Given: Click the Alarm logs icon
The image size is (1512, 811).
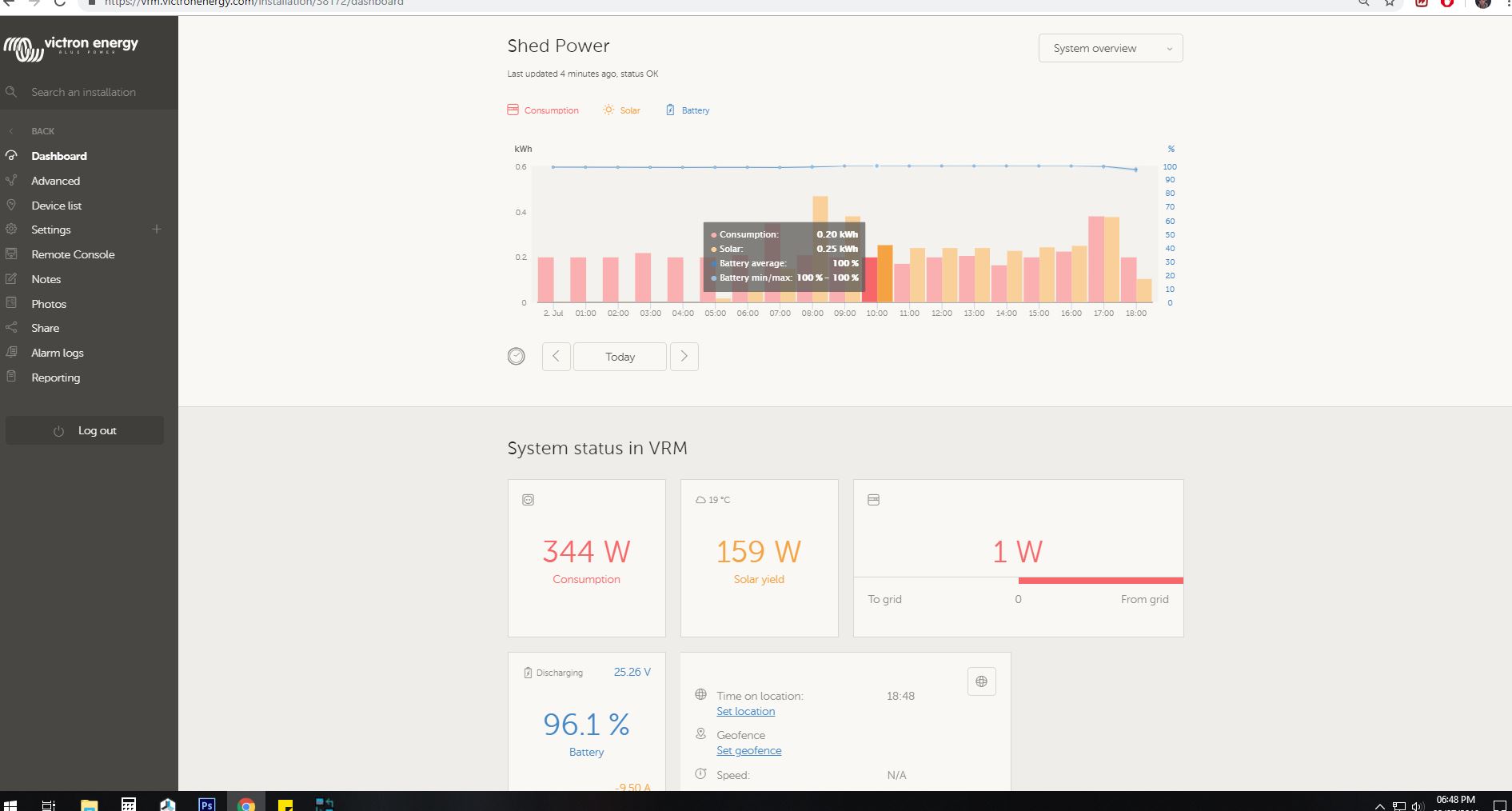Looking at the screenshot, I should click(x=11, y=352).
